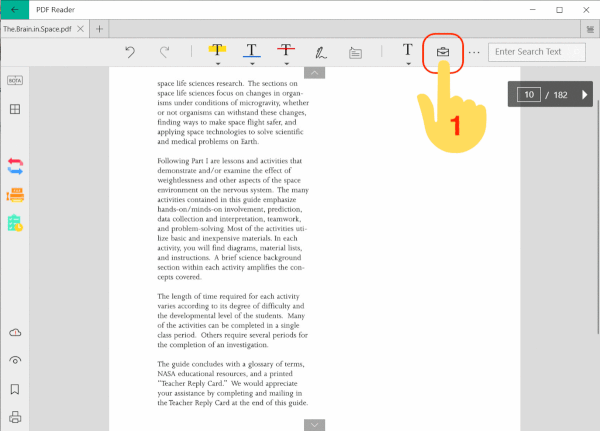Viewport: 600px width, 431px height.
Task: Expand the add text tool dropdown
Action: click(x=409, y=63)
